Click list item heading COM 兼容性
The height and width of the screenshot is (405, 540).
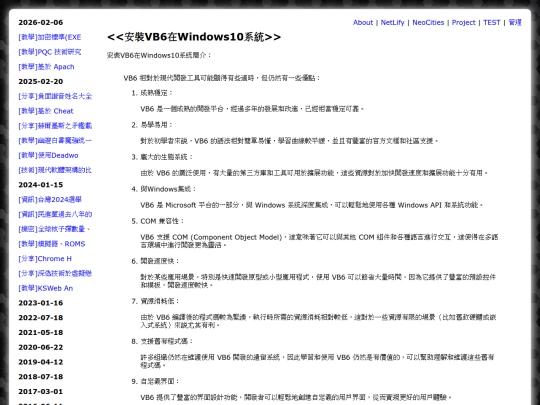[x=162, y=221]
